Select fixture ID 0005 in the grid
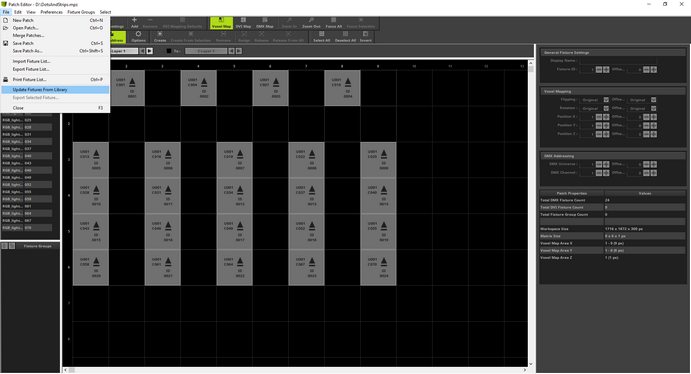 pos(91,160)
